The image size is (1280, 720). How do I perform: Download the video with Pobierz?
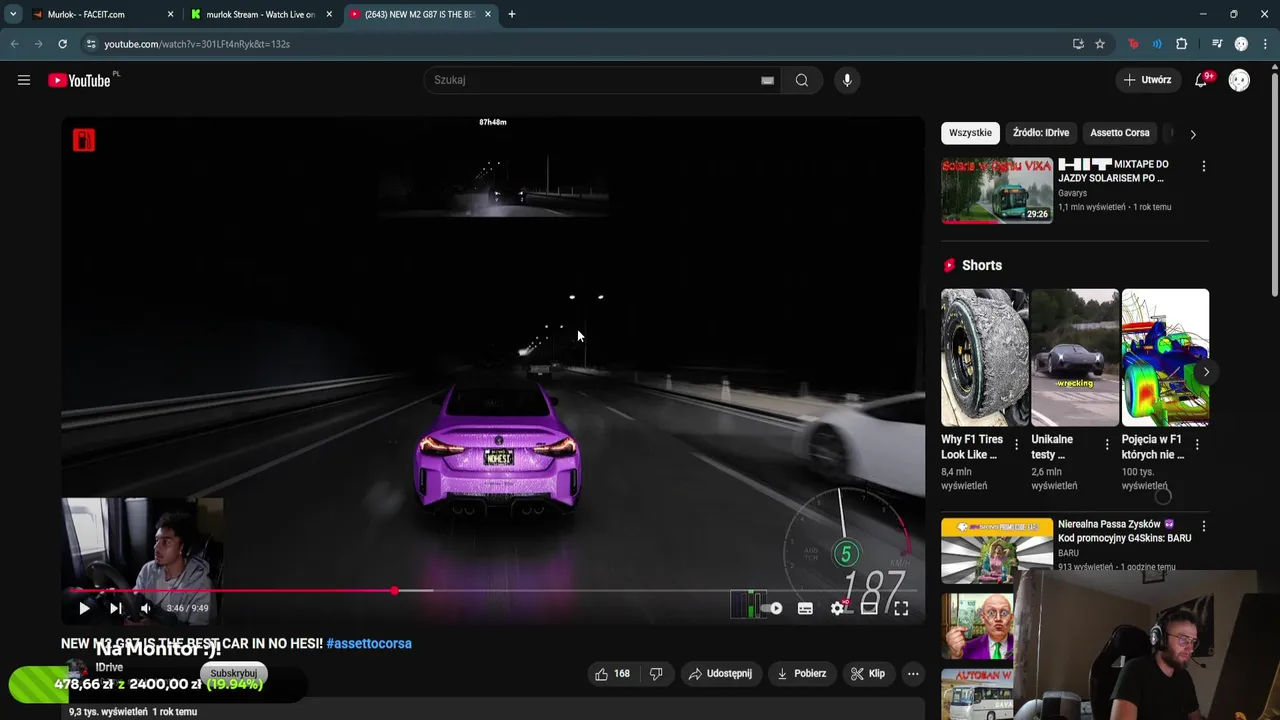(x=802, y=674)
